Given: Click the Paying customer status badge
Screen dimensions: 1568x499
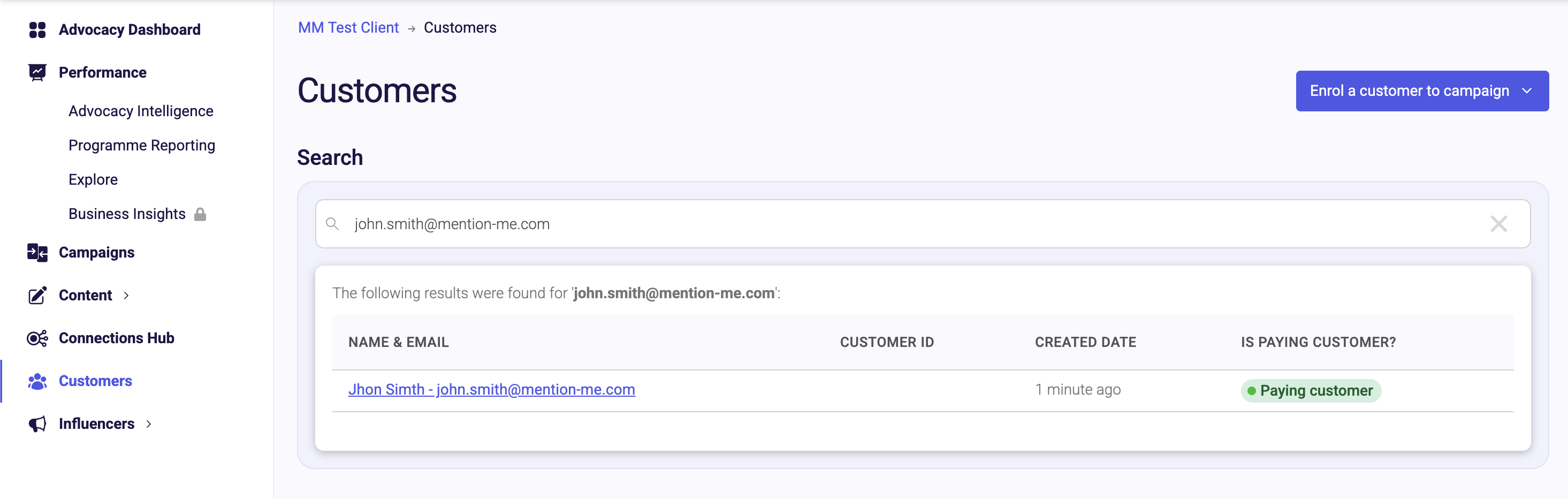Looking at the screenshot, I should point(1311,390).
